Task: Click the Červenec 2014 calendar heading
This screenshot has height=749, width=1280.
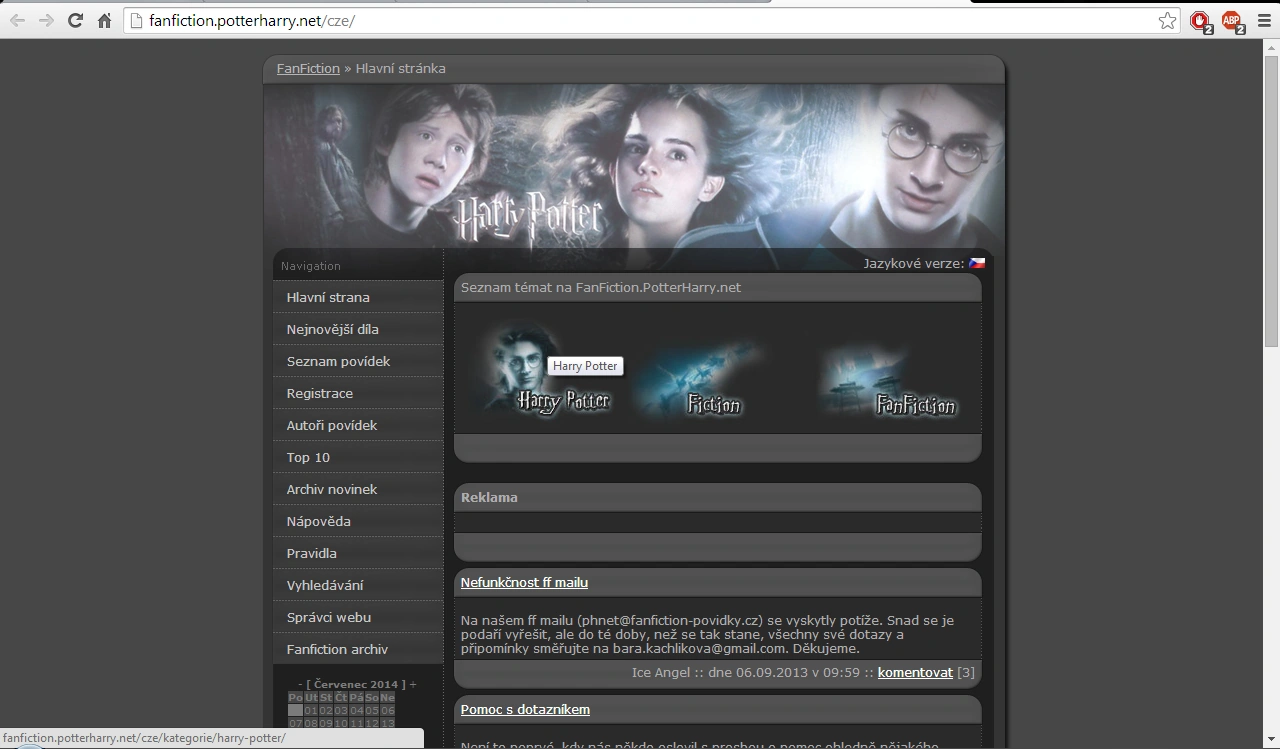Action: click(x=356, y=684)
